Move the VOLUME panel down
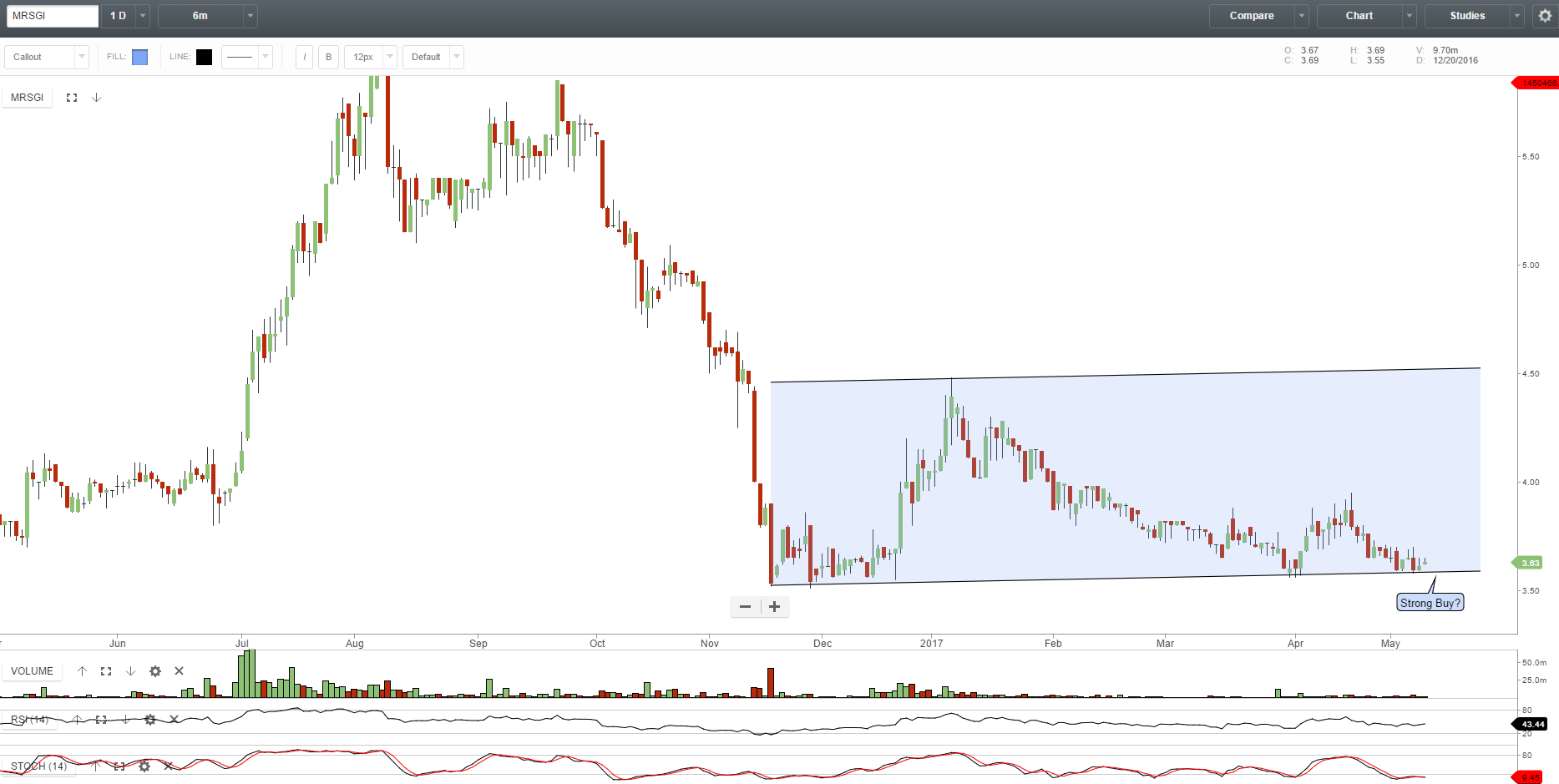This screenshot has height=784, width=1559. click(x=130, y=671)
